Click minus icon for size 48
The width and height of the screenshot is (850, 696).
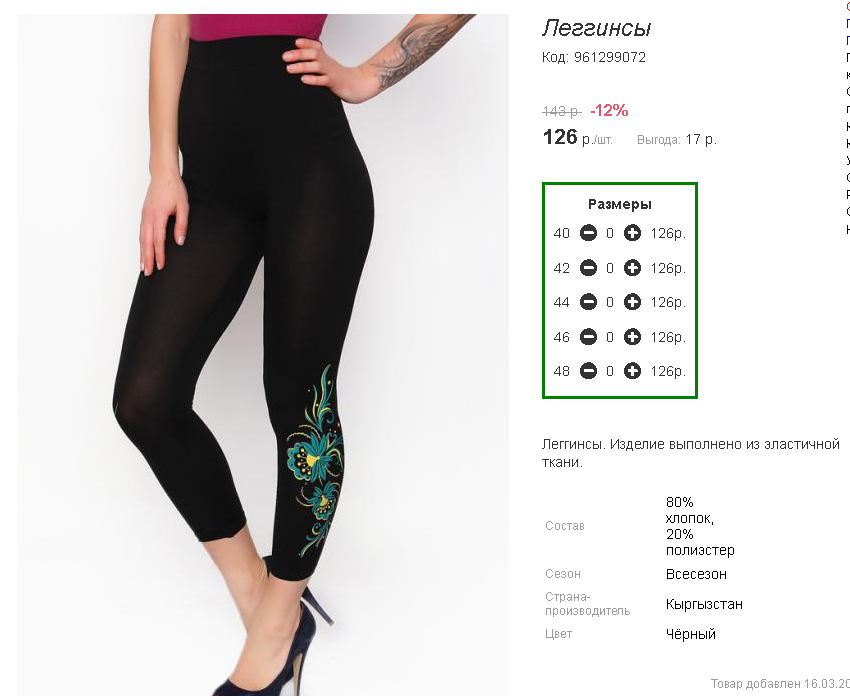click(588, 371)
